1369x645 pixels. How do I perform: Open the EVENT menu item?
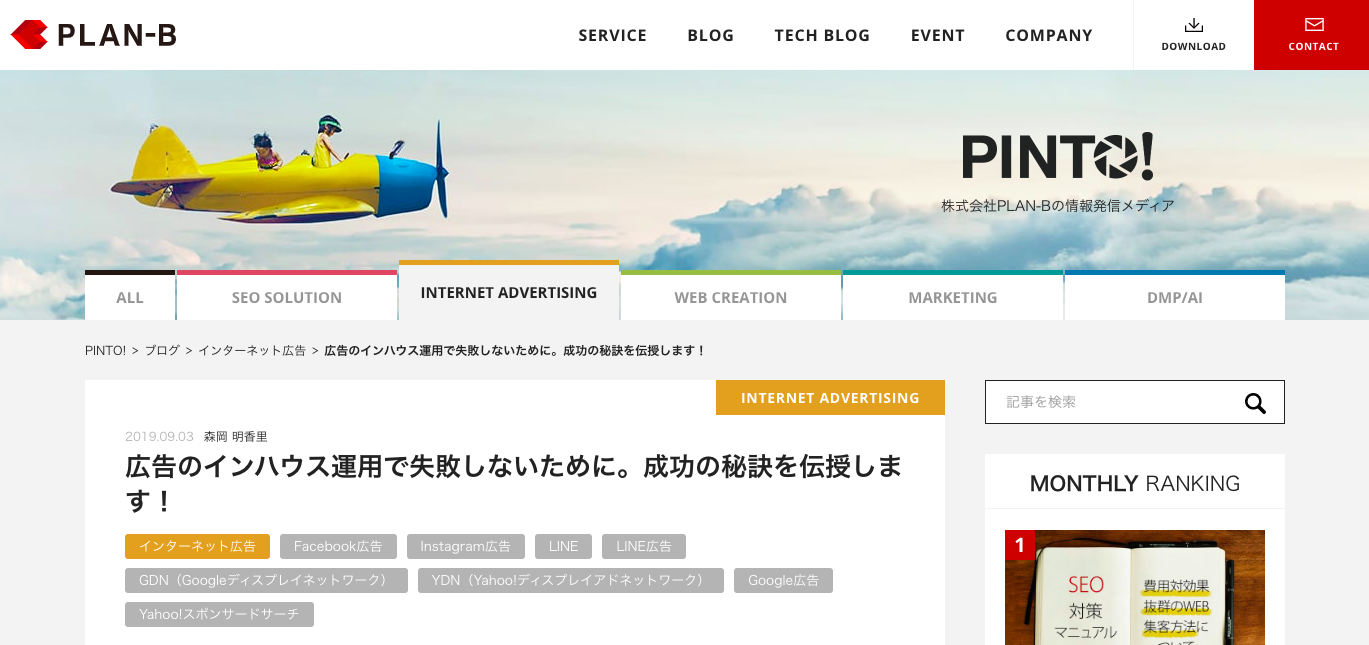click(938, 35)
